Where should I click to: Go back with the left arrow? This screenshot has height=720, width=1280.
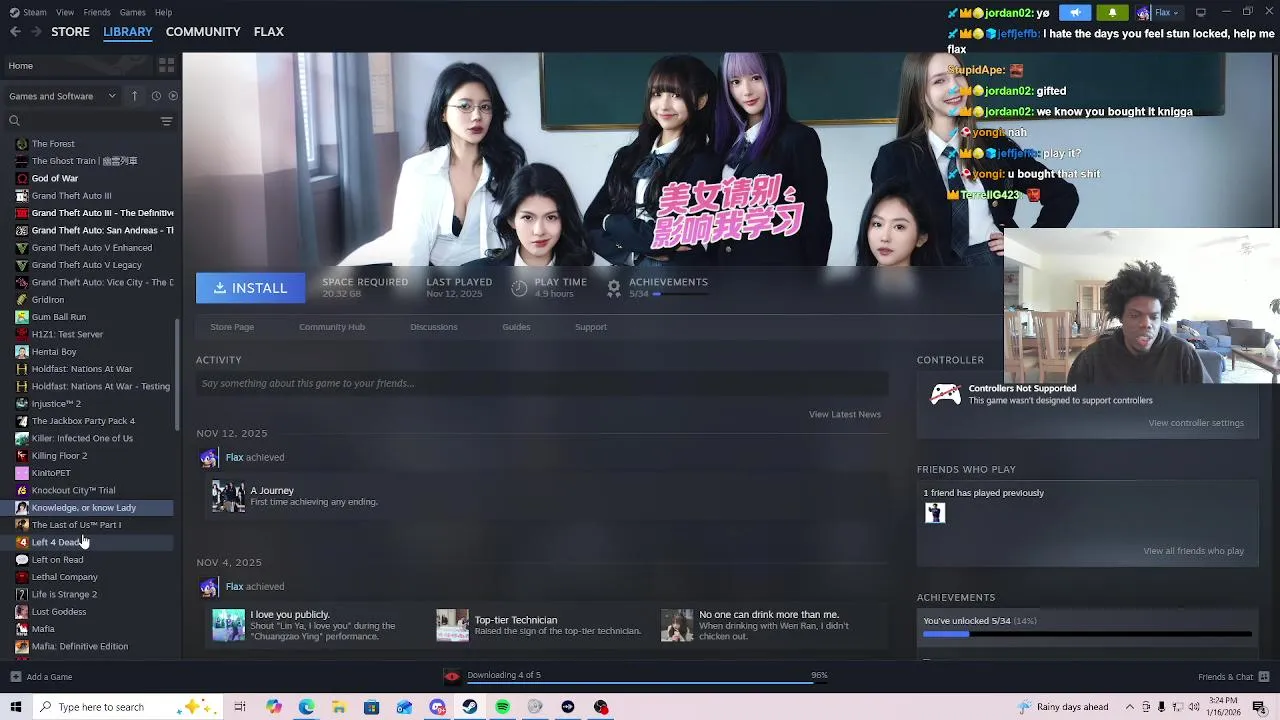click(15, 32)
